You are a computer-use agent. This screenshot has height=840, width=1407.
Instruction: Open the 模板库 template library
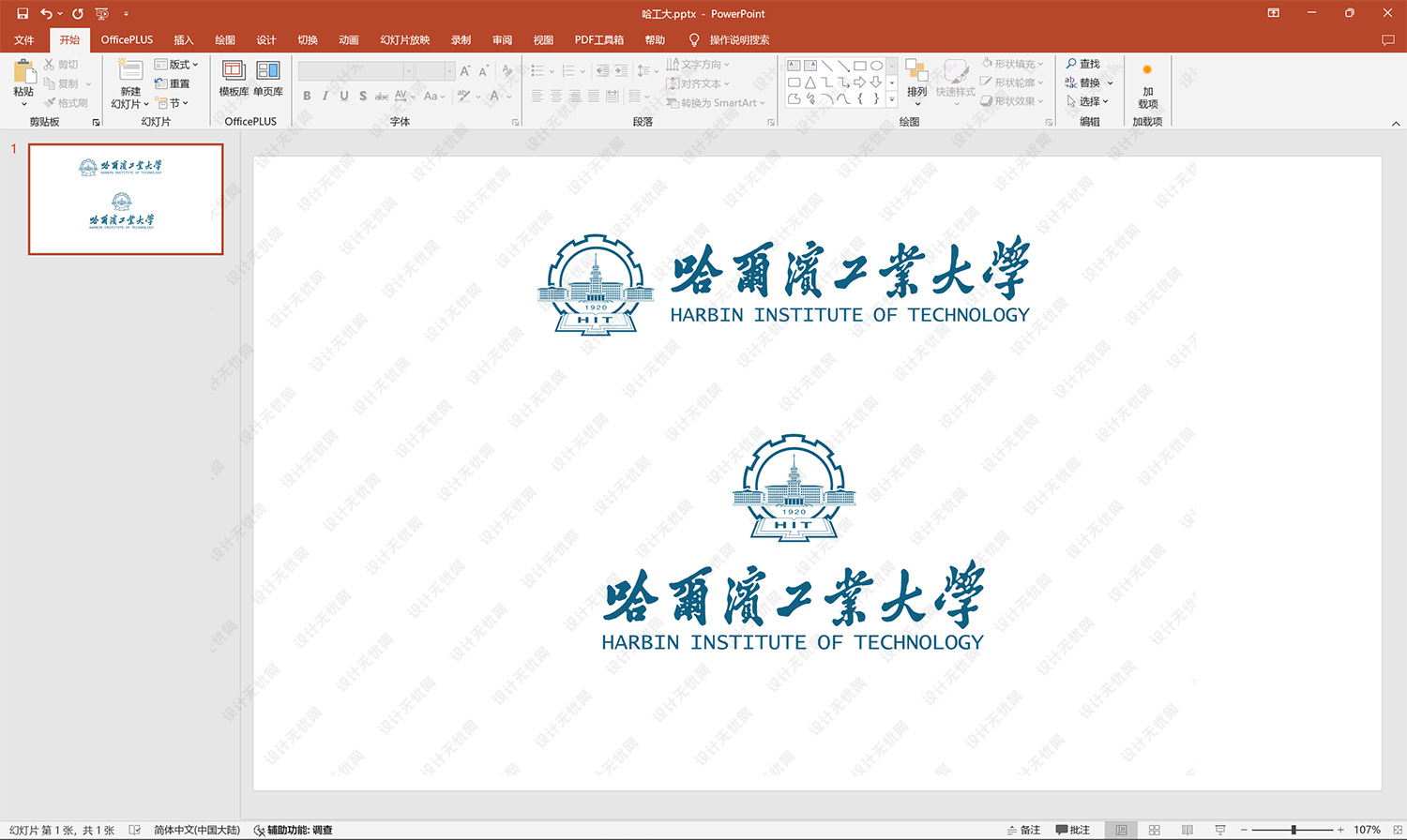(x=234, y=79)
